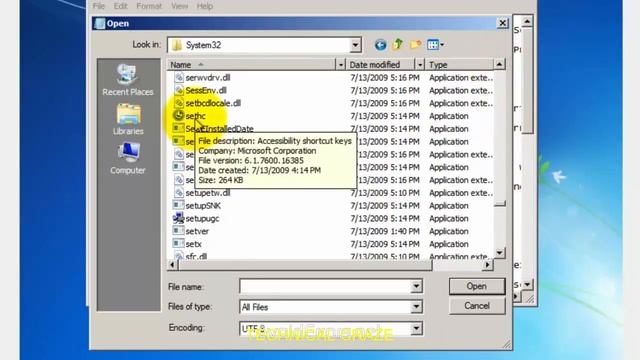Image resolution: width=640 pixels, height=360 pixels.
Task: Click the Open button
Action: pyautogui.click(x=477, y=287)
